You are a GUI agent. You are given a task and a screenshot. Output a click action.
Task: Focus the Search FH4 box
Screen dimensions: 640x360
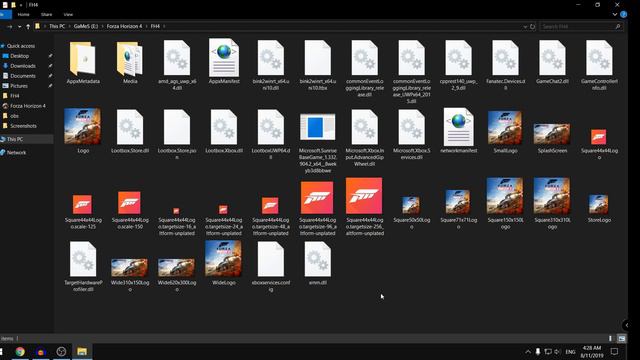tap(581, 27)
